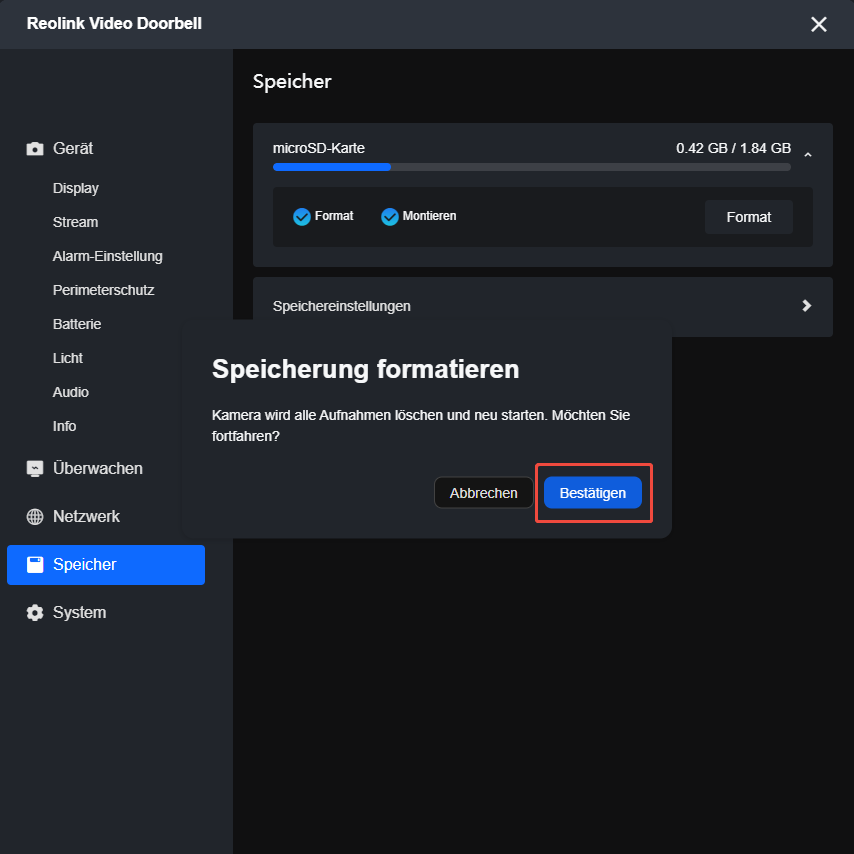The width and height of the screenshot is (854, 854).
Task: Click the Montieren status check icon
Action: (x=389, y=217)
